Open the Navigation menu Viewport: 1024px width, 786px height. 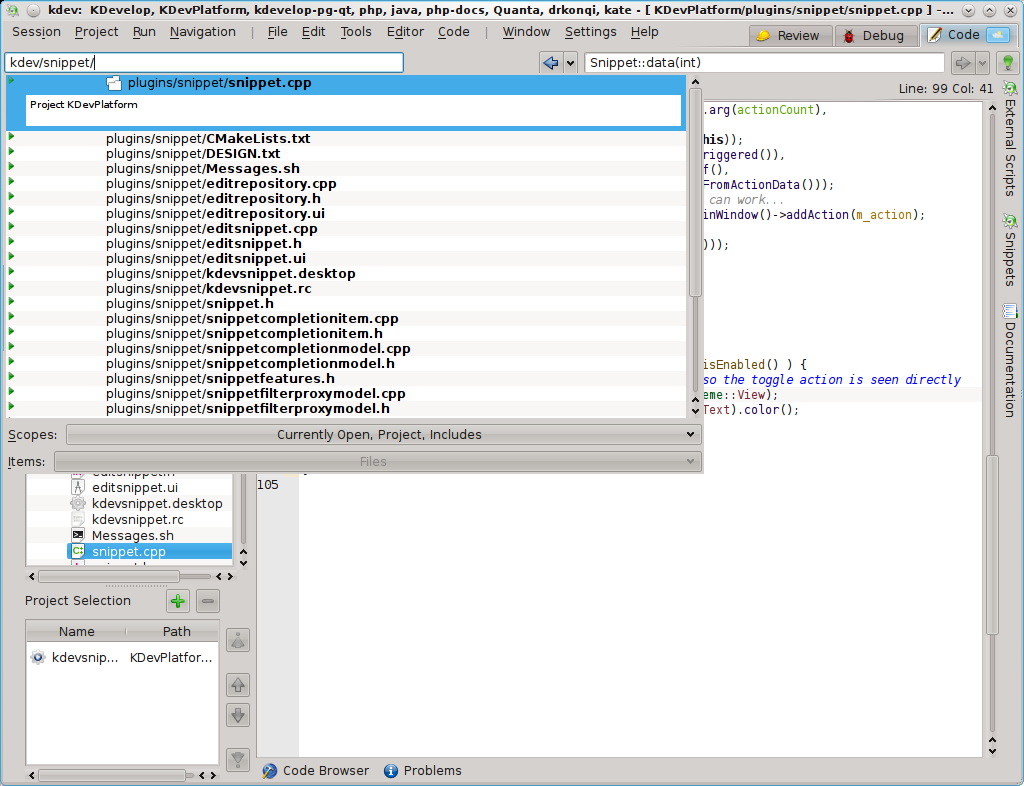tap(202, 32)
